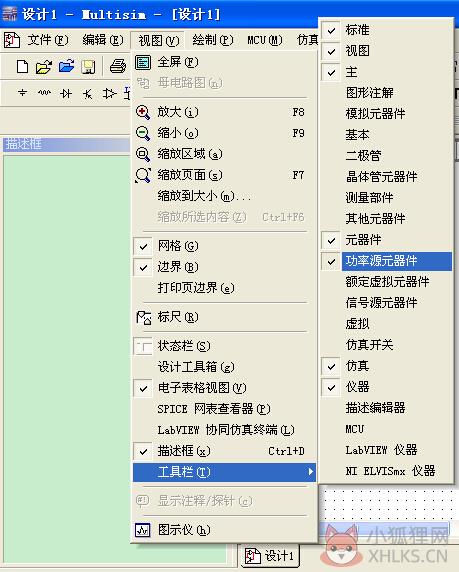Screen dimensions: 459x572
Task: Enable the 晶体管元器件 toolbar
Action: tap(386, 177)
